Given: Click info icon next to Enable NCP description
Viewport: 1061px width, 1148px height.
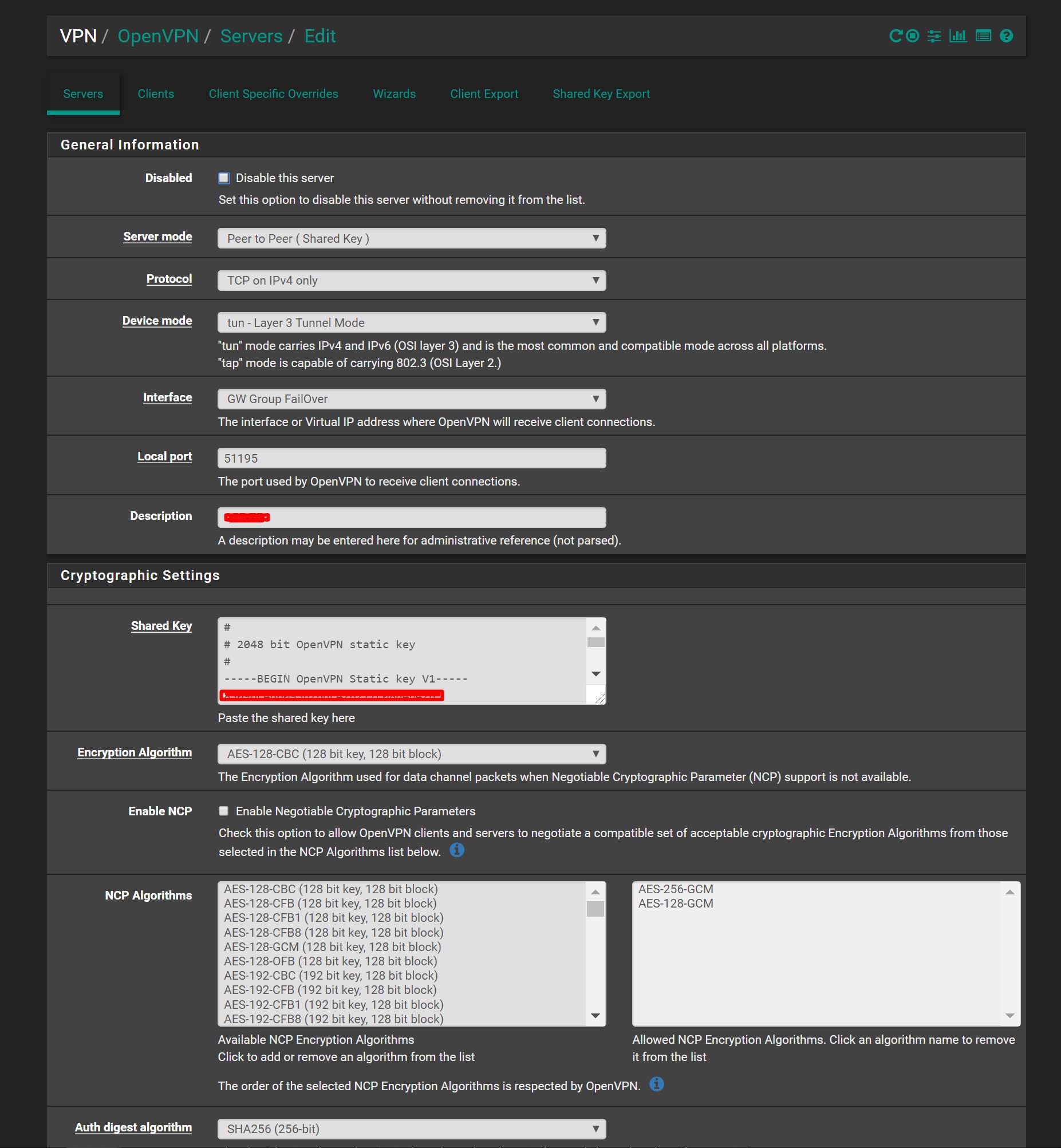Looking at the screenshot, I should point(456,850).
